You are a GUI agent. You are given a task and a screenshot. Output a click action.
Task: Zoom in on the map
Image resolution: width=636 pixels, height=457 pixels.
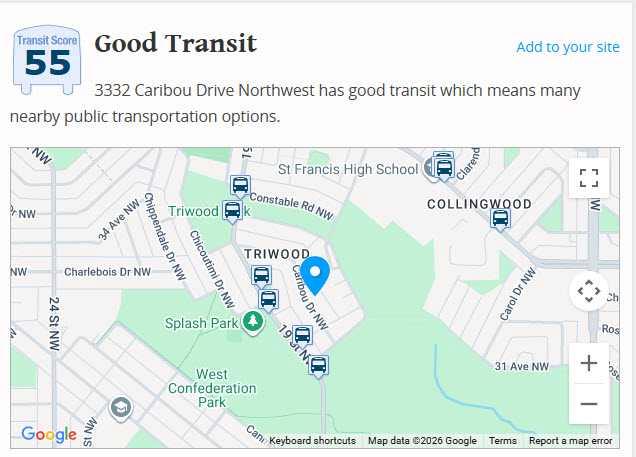[589, 363]
